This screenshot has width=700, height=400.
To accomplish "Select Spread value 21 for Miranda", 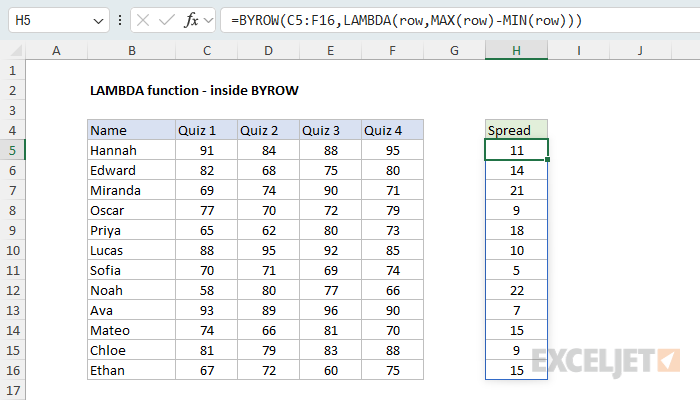I will [x=517, y=191].
